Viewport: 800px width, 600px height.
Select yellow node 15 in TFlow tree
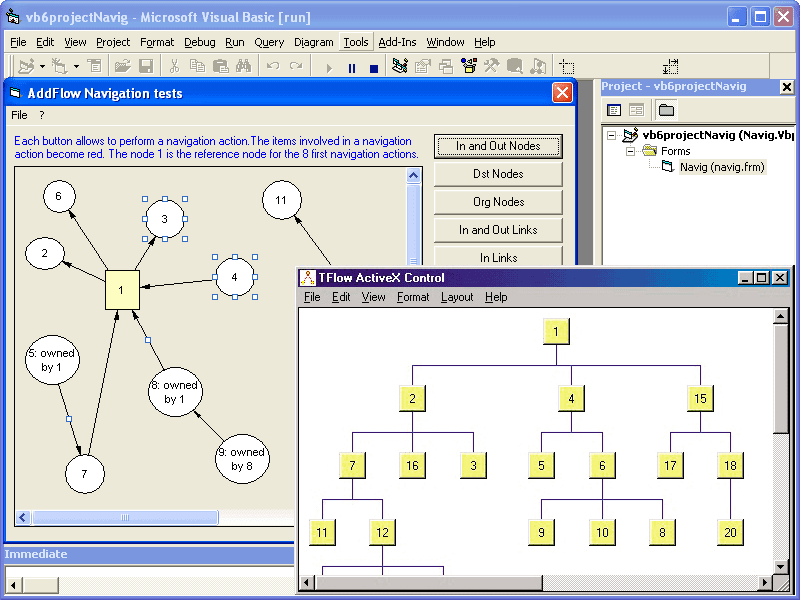point(700,398)
